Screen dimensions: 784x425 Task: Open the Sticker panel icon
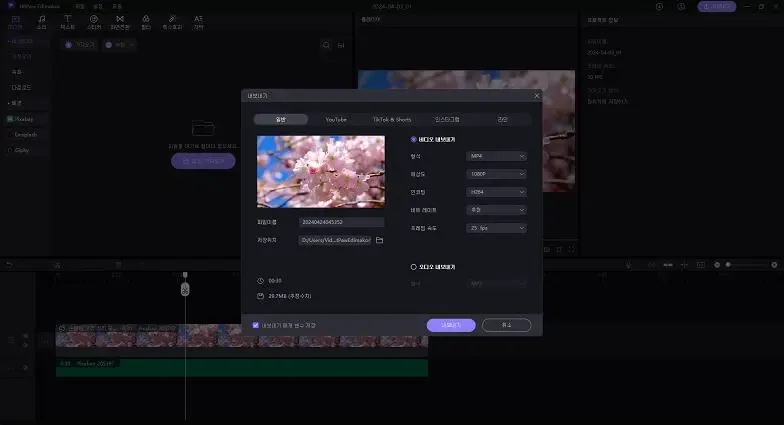click(x=94, y=21)
